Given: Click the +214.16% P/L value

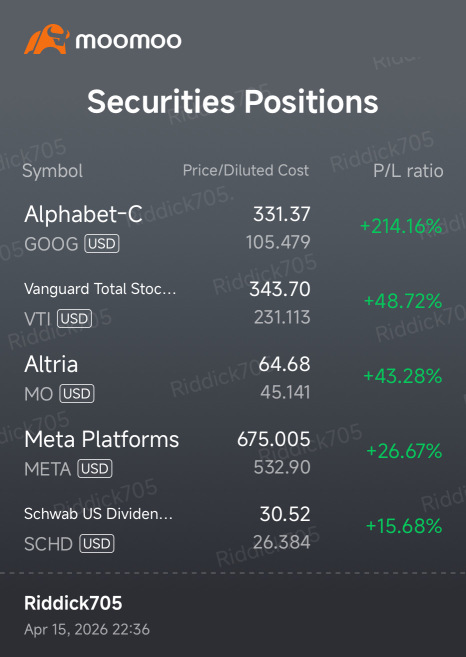Looking at the screenshot, I should click(401, 227).
